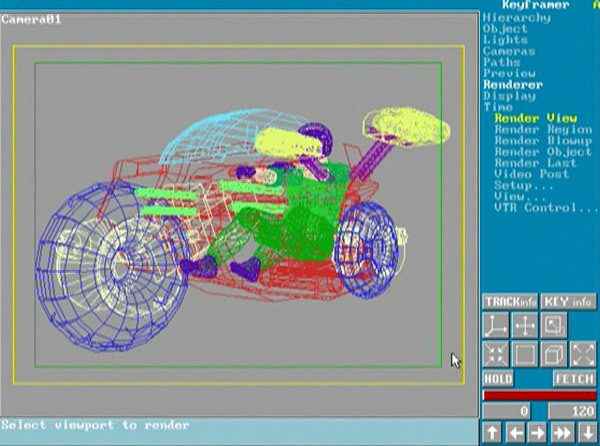Click the outward-pointing arrows icon

pos(583,354)
